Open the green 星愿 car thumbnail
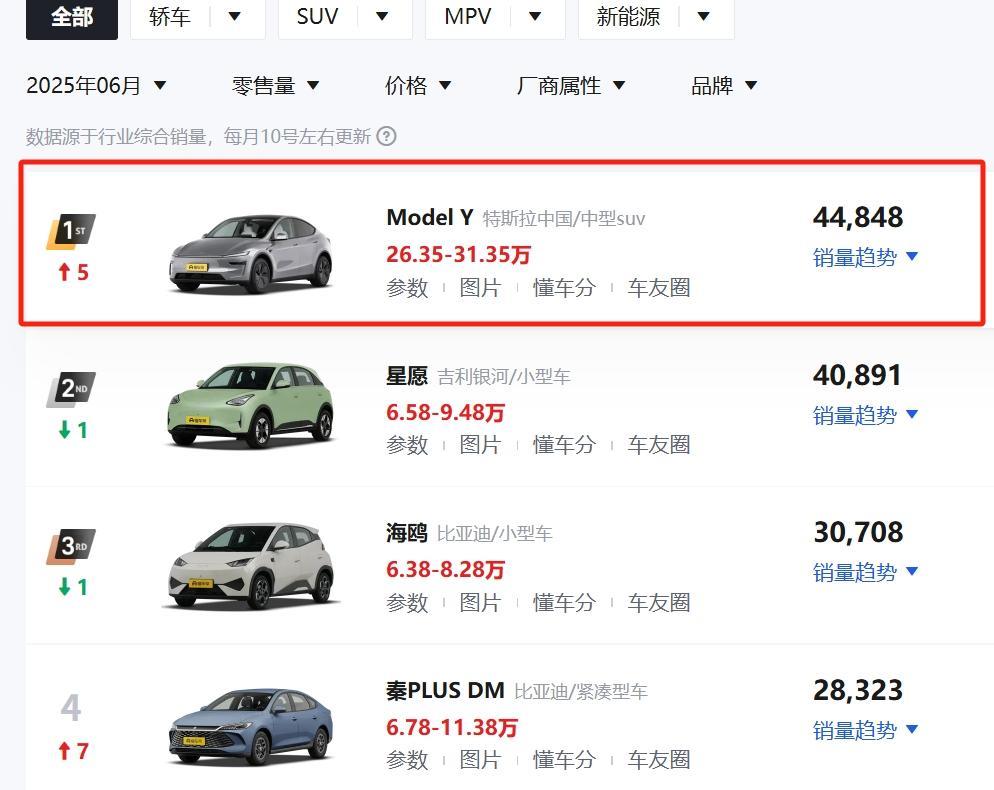Viewport: 994px width, 790px height. pyautogui.click(x=251, y=405)
